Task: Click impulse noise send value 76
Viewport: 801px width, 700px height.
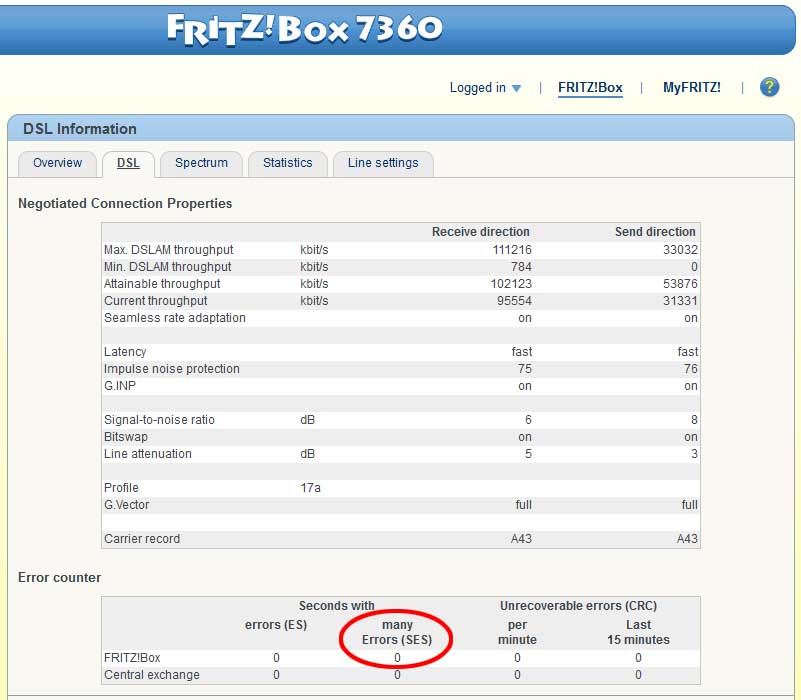Action: pyautogui.click(x=691, y=369)
